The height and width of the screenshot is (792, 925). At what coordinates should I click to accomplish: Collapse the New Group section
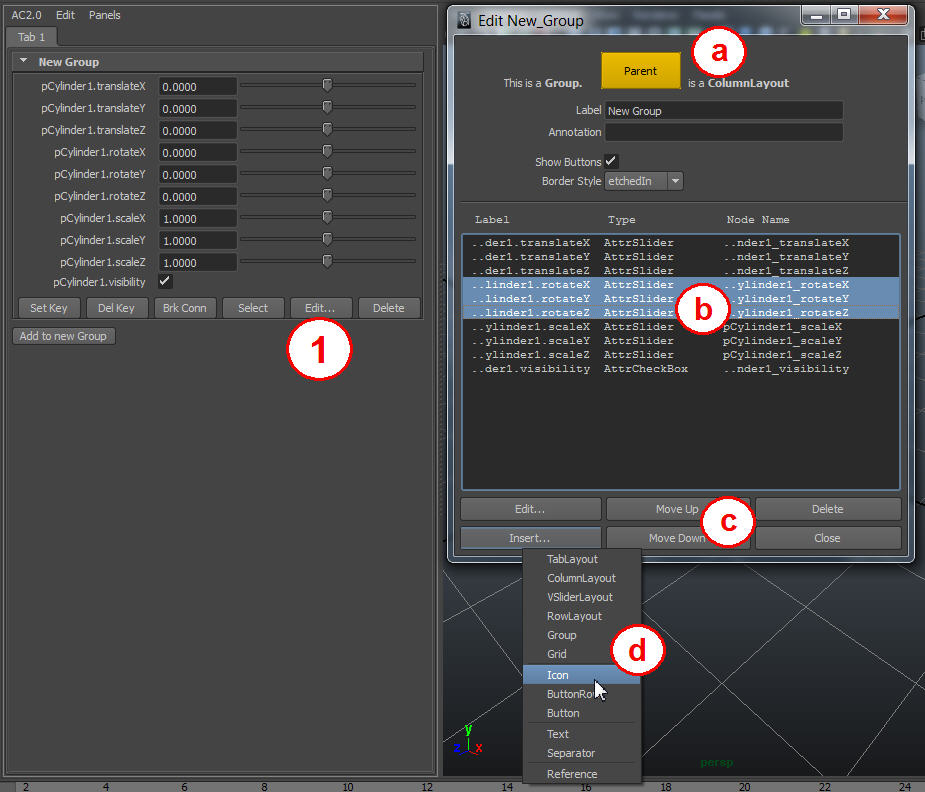click(24, 62)
